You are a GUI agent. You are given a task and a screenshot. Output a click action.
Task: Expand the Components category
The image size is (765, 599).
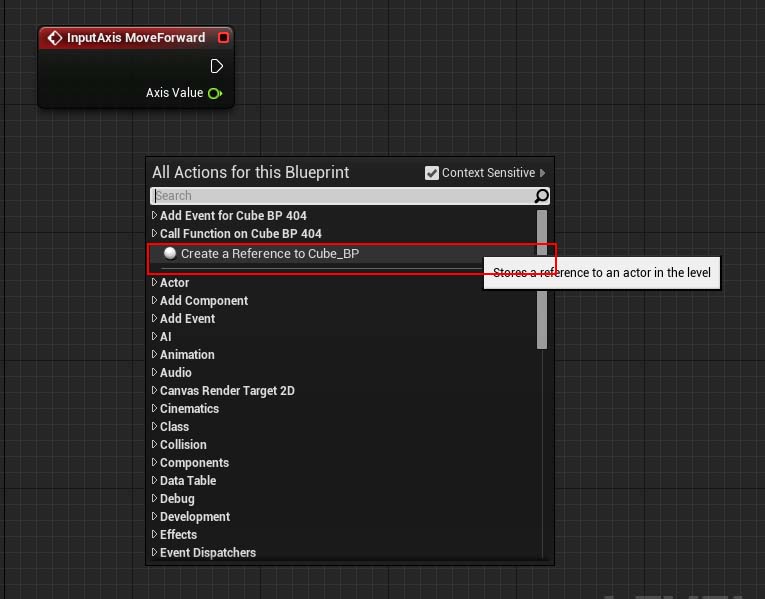coord(154,462)
